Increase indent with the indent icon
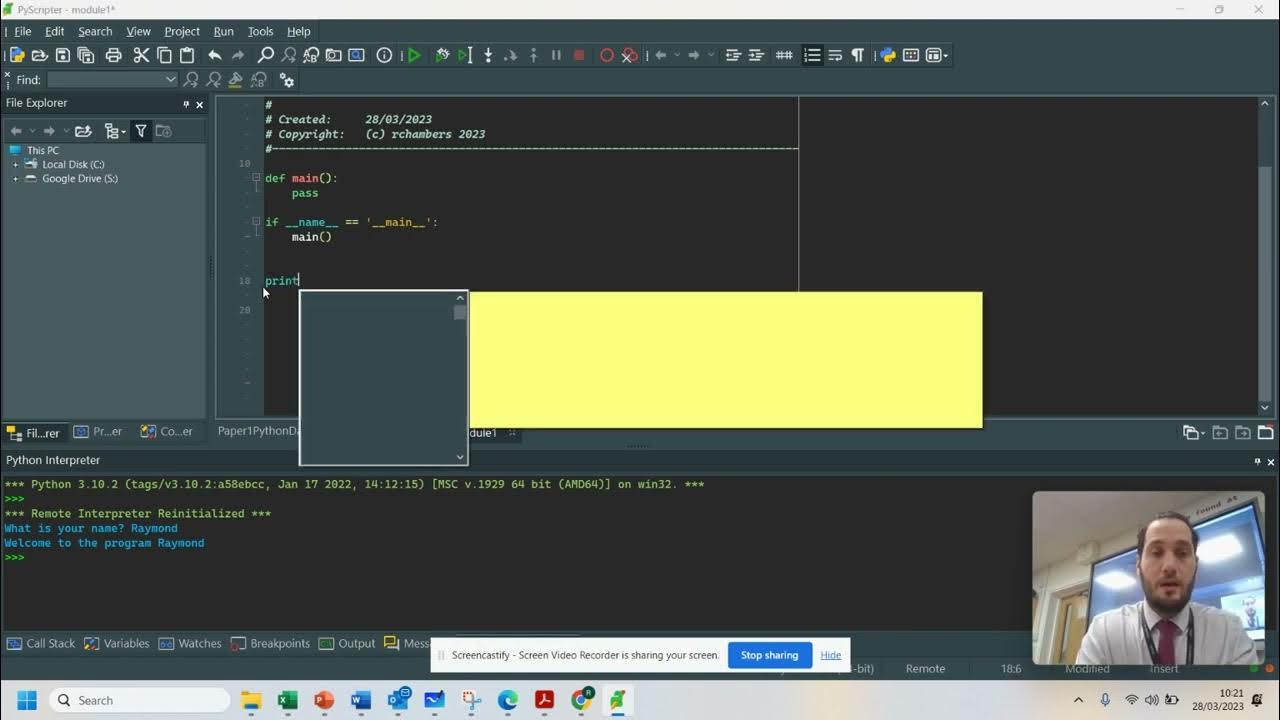 pos(756,56)
